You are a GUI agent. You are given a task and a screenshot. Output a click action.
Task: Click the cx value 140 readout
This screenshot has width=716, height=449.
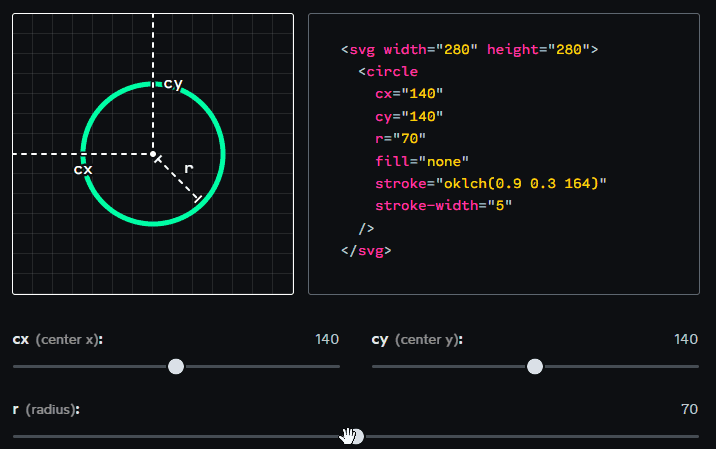click(x=327, y=339)
